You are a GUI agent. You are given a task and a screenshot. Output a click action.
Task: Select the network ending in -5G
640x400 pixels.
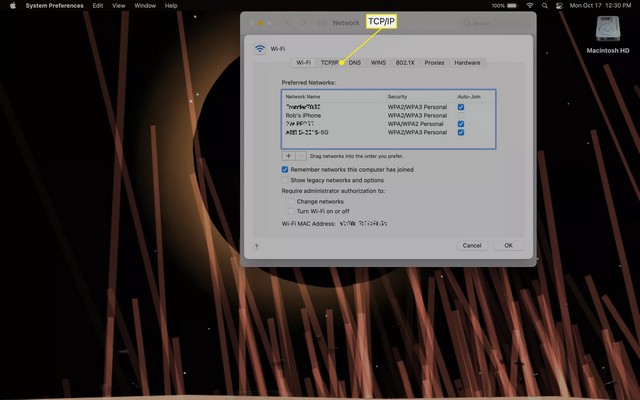pyautogui.click(x=388, y=132)
